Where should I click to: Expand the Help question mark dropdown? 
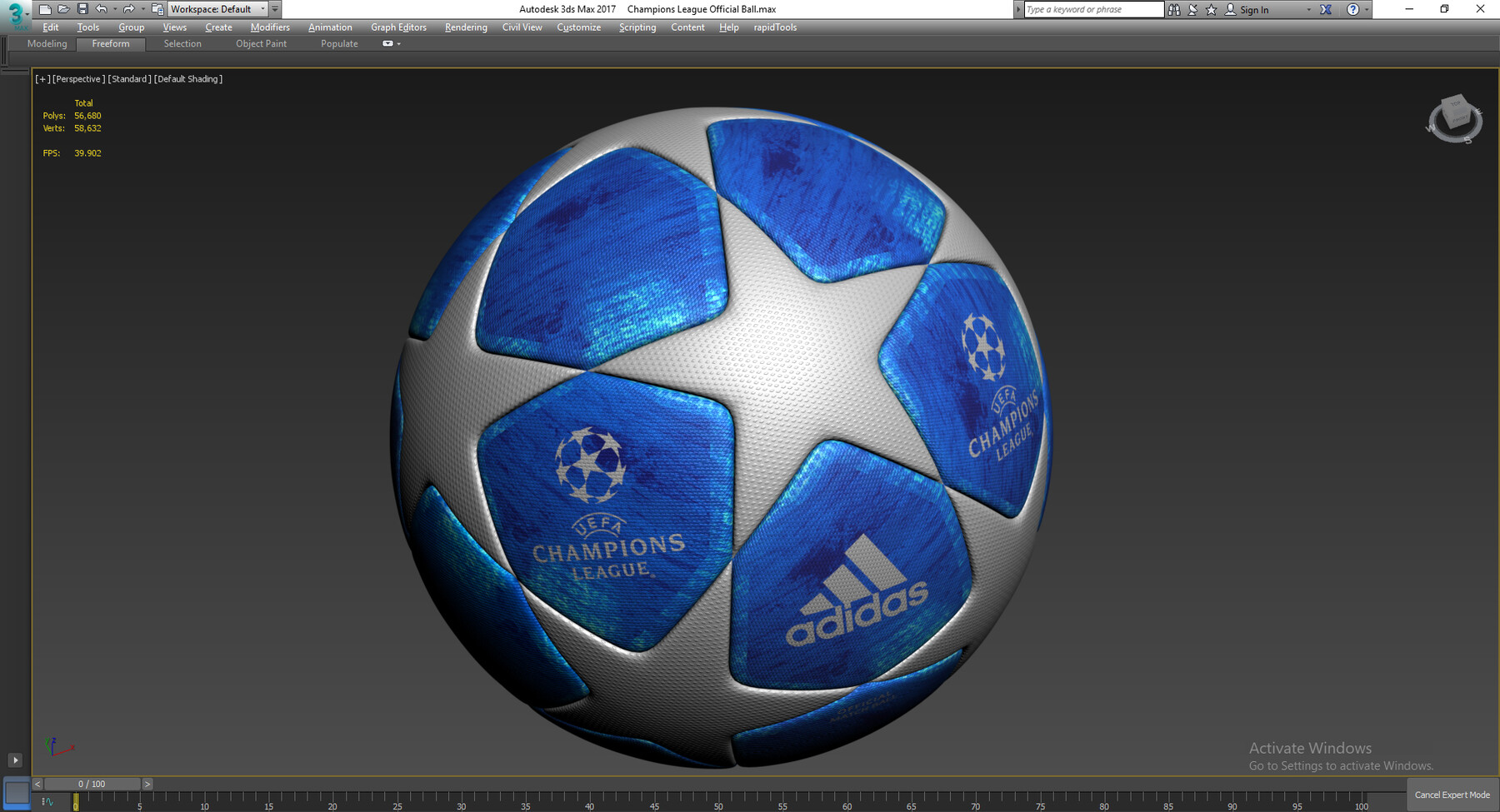1366,9
